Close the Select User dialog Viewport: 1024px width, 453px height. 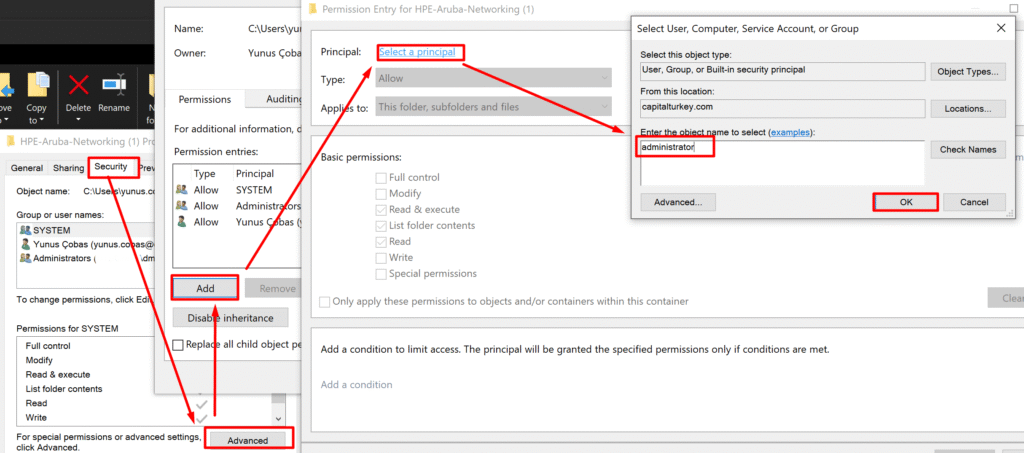pyautogui.click(x=1001, y=27)
